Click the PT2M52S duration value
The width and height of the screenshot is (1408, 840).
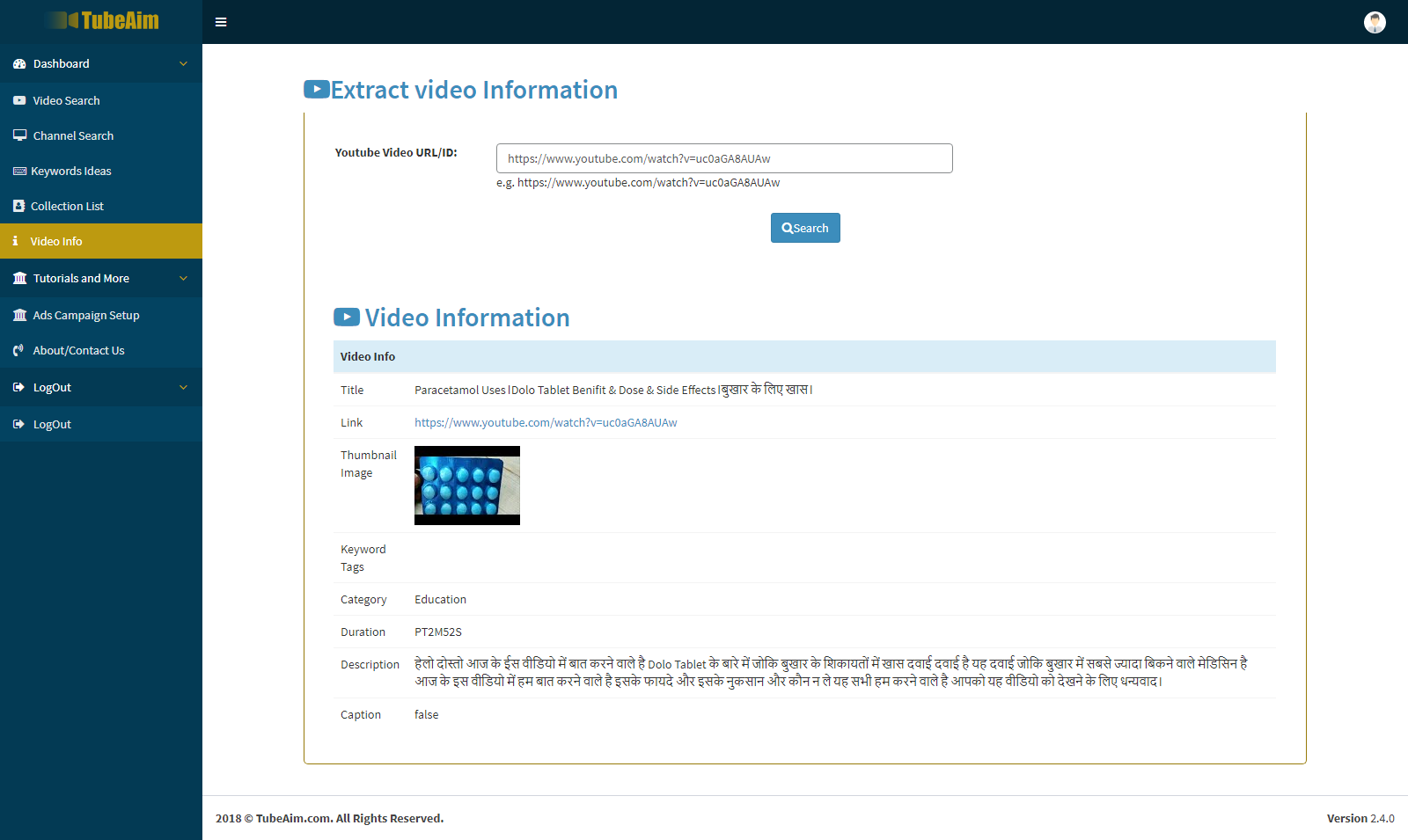coord(438,632)
